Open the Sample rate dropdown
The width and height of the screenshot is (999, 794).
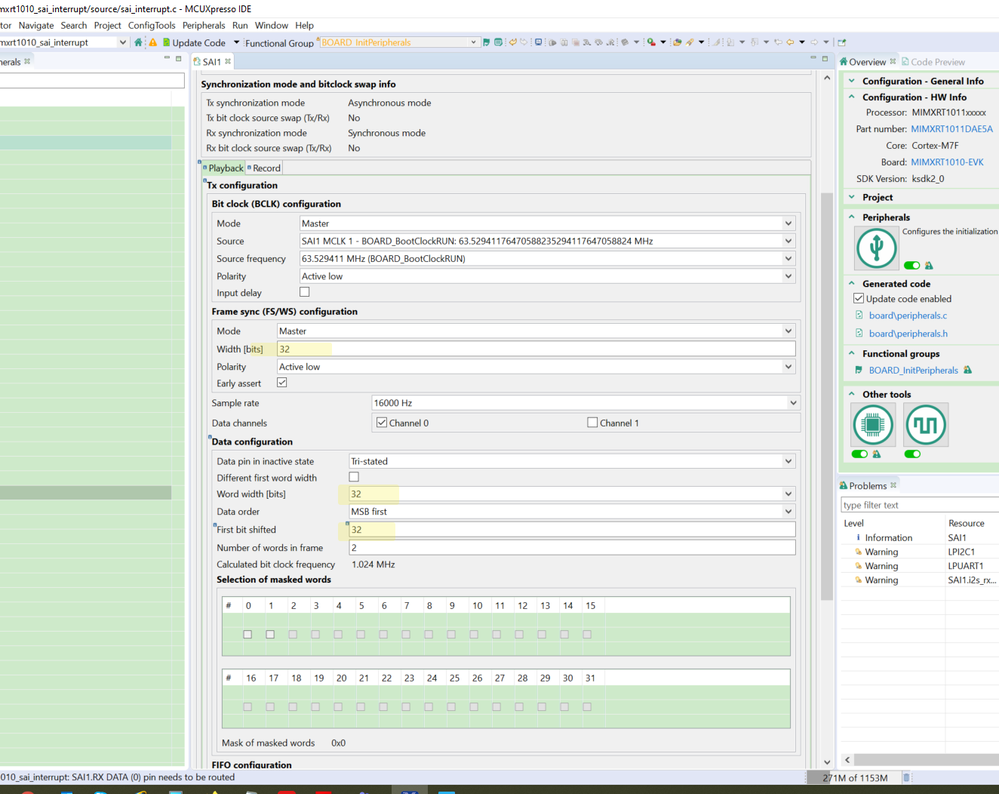[792, 403]
